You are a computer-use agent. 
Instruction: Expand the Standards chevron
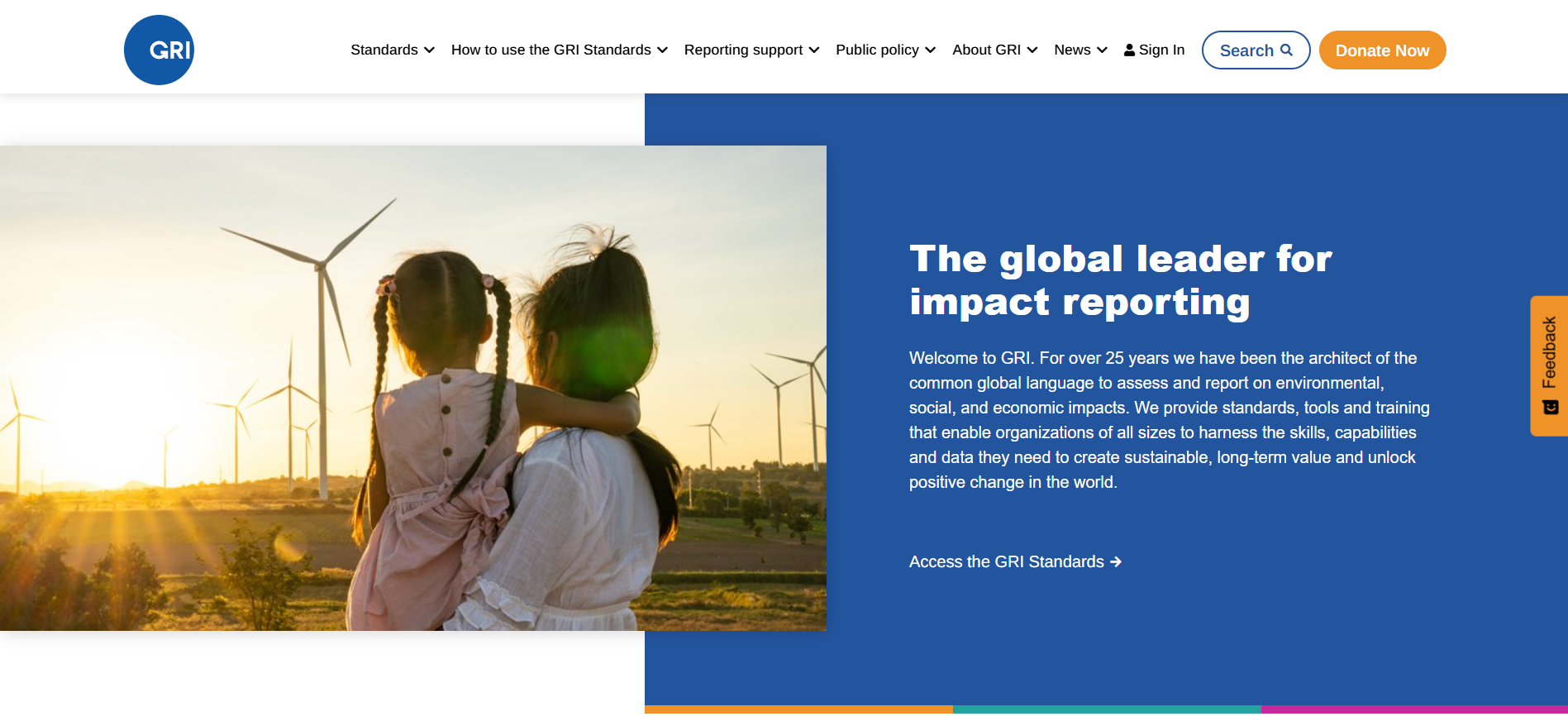(429, 50)
